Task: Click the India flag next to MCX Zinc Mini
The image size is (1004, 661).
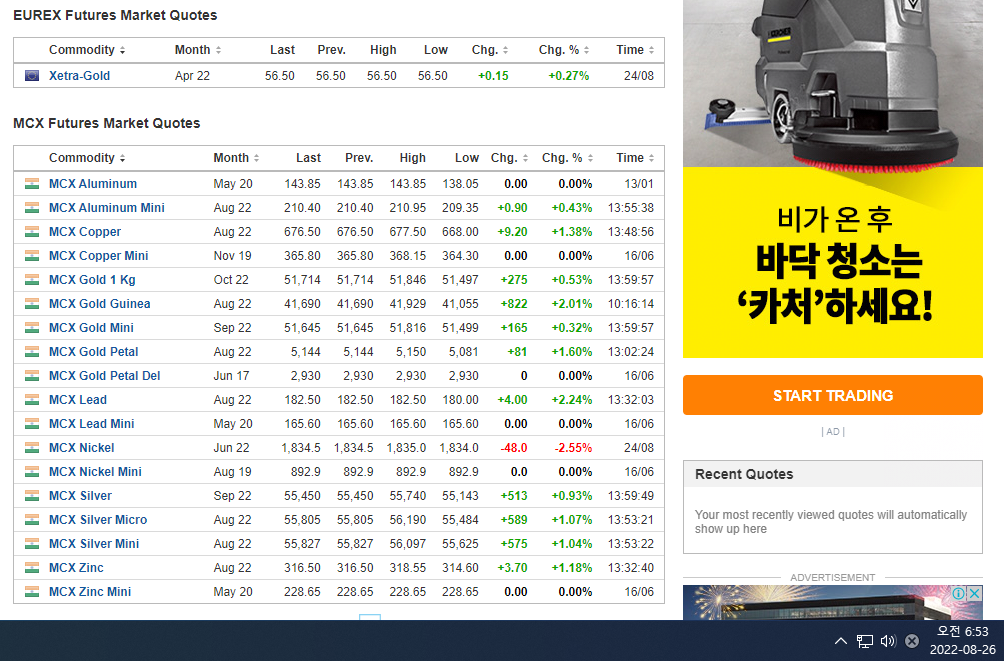Action: pyautogui.click(x=31, y=592)
